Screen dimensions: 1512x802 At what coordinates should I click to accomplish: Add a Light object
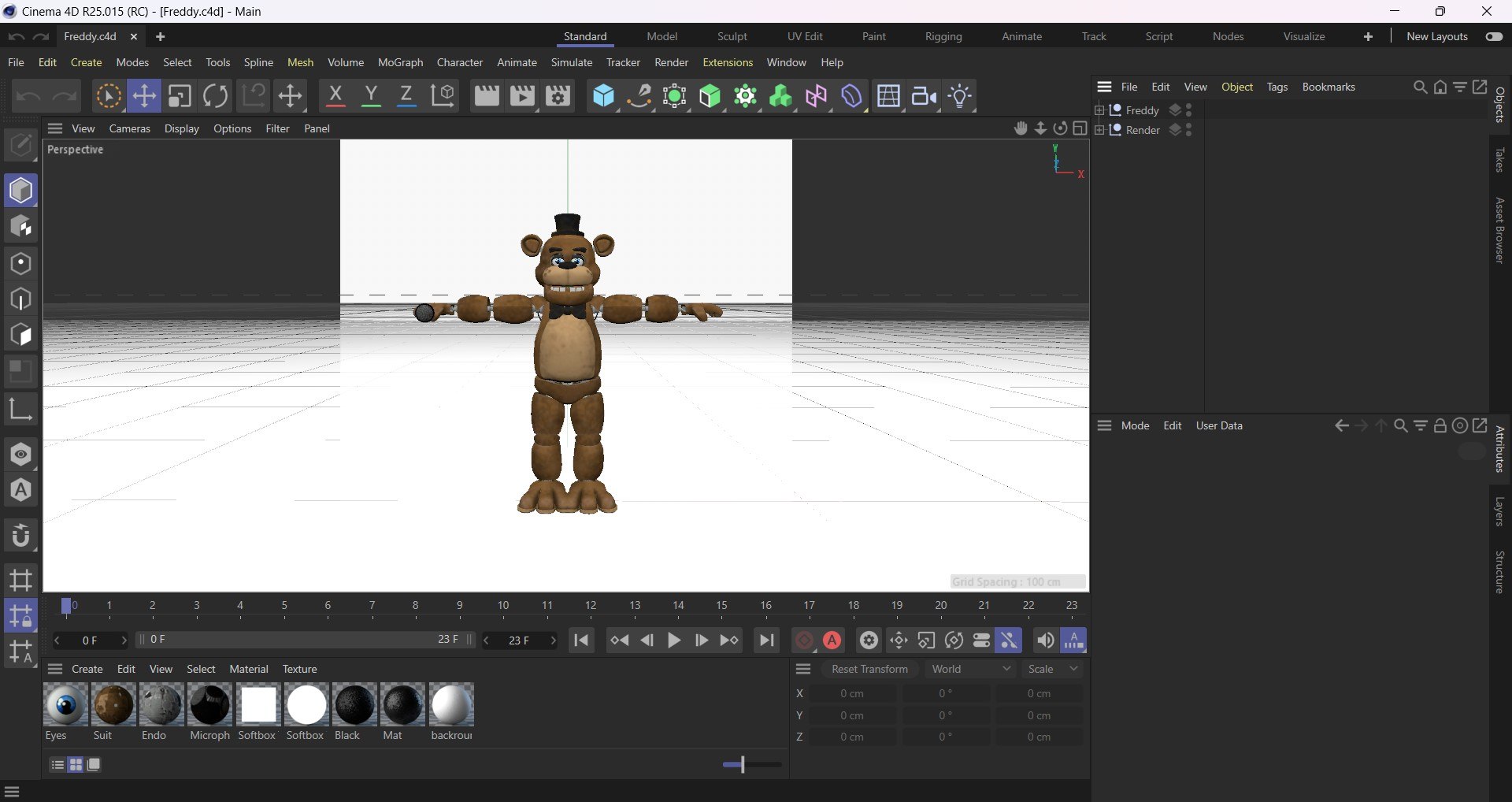pos(961,96)
